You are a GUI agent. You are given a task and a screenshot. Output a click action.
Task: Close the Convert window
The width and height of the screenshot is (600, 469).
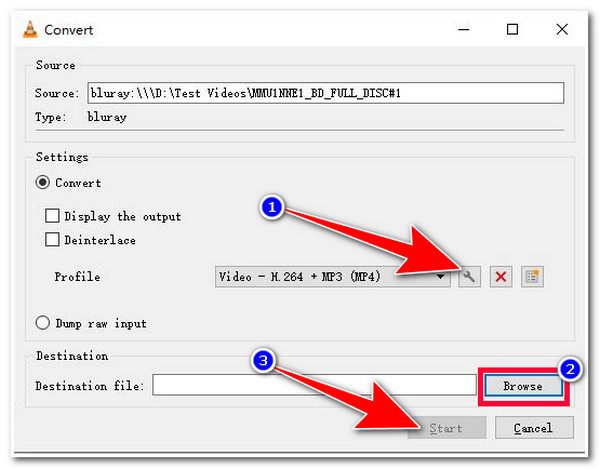pyautogui.click(x=562, y=29)
